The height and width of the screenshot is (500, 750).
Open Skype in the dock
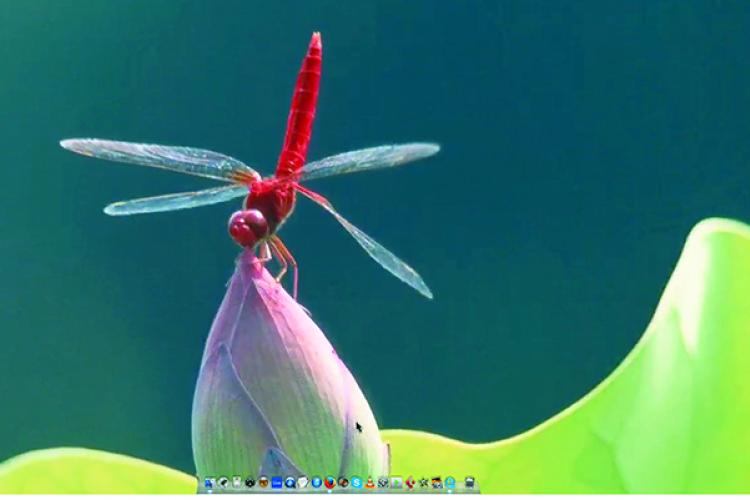click(x=356, y=482)
